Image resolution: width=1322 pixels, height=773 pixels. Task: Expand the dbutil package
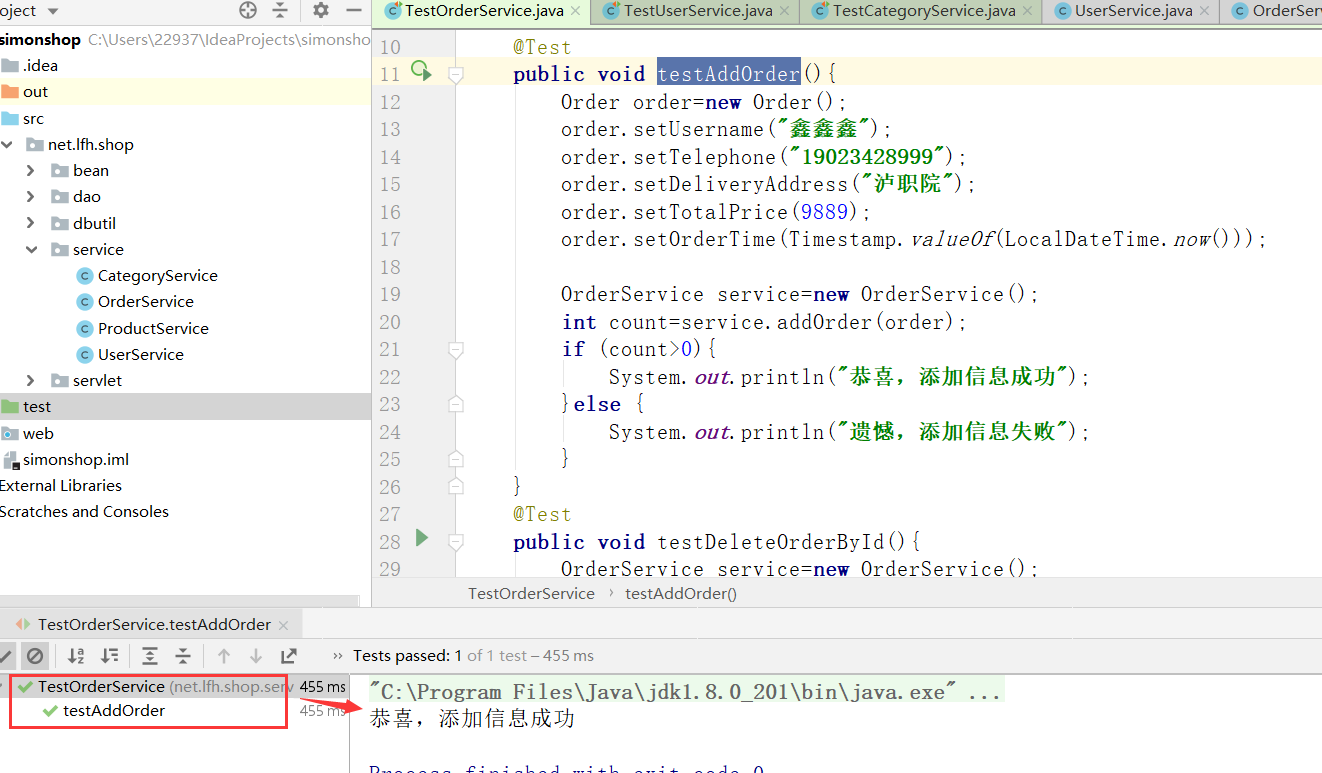click(31, 223)
